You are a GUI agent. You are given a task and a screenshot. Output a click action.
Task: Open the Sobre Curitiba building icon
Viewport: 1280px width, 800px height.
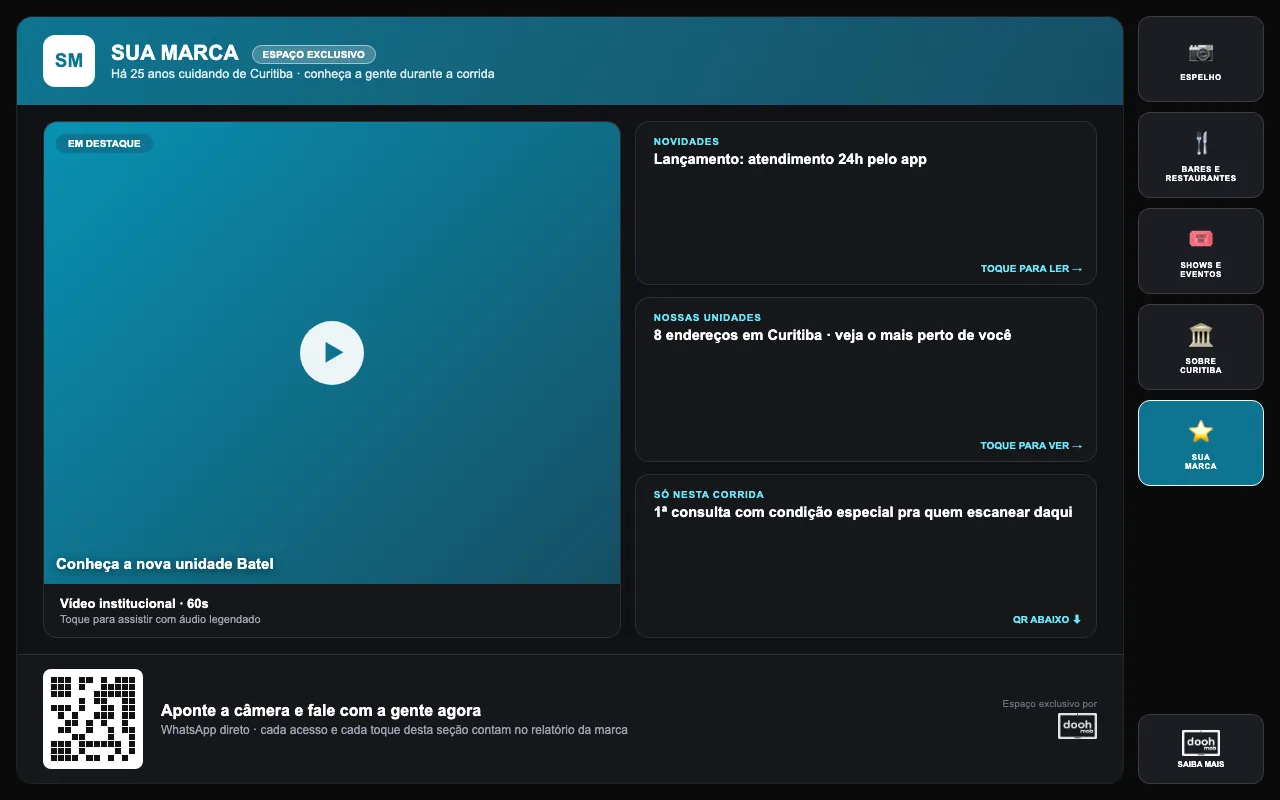(x=1200, y=334)
